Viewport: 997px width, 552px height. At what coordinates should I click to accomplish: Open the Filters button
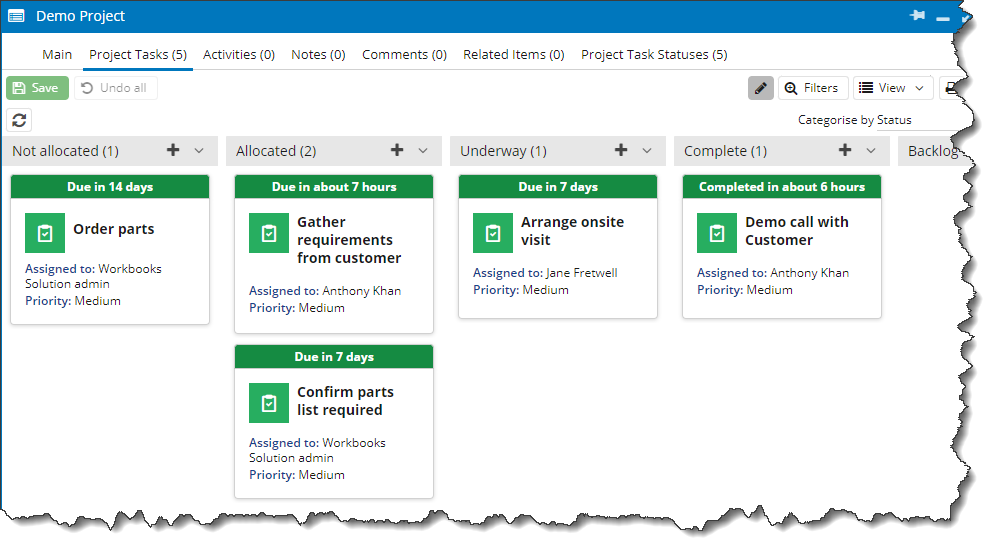(x=812, y=88)
